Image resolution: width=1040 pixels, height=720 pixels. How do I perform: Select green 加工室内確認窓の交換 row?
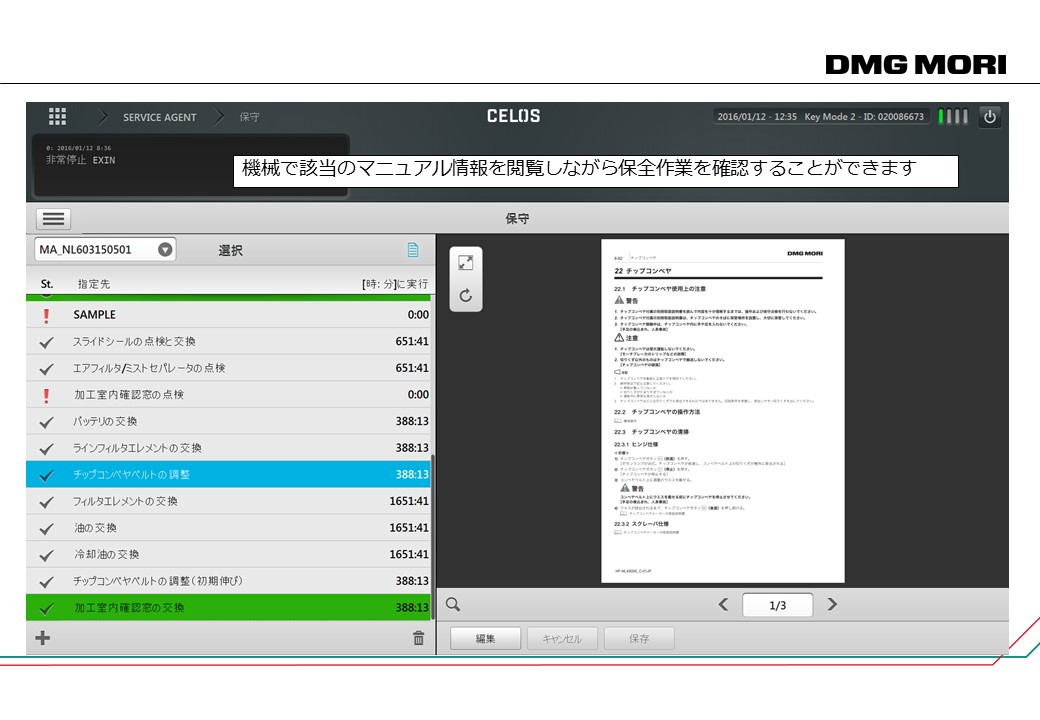(x=229, y=607)
